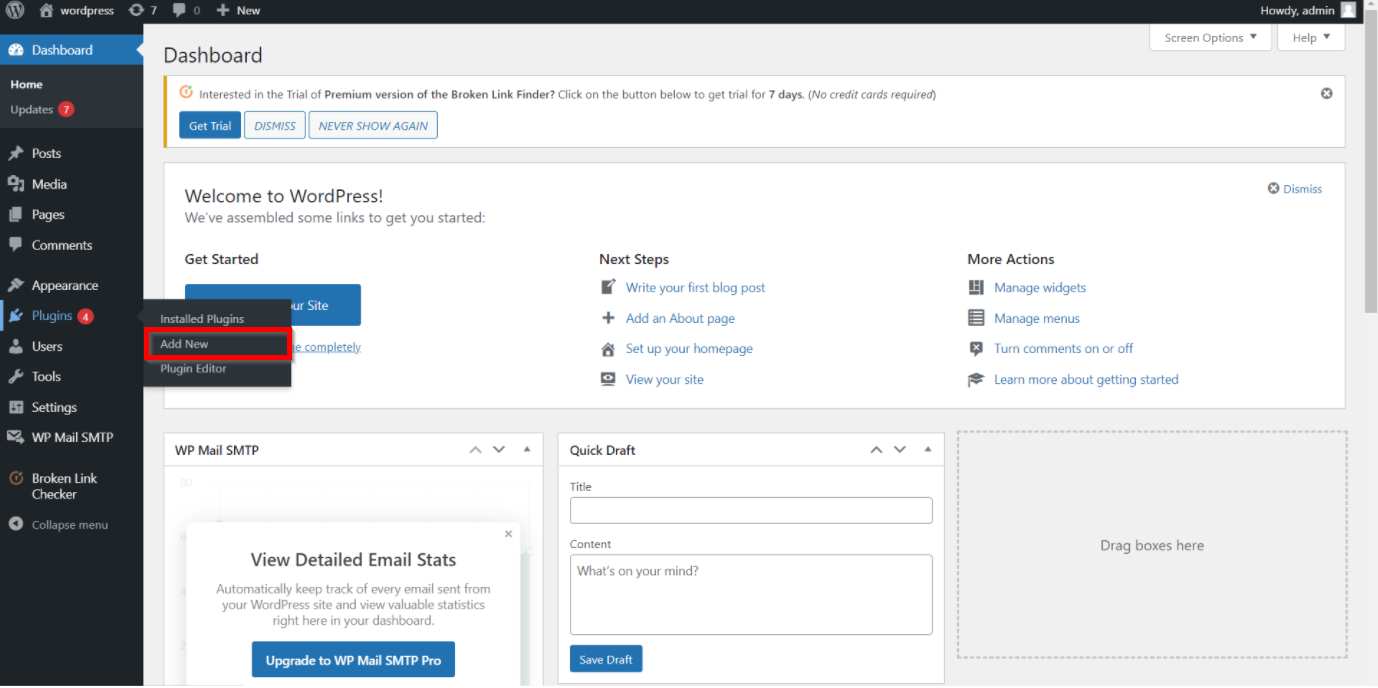
Task: Move WP Mail SMTP widget up
Action: 476,450
